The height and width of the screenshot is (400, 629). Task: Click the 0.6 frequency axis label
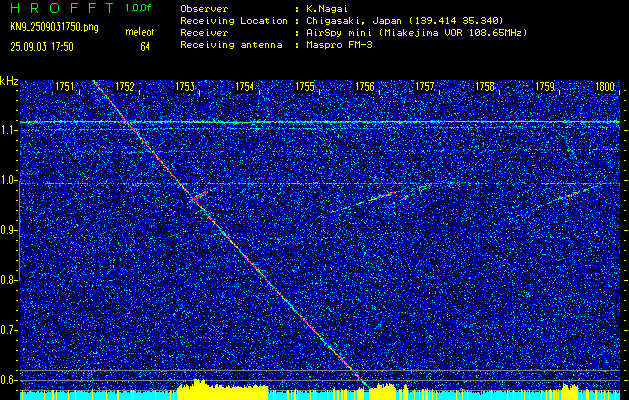[7, 380]
